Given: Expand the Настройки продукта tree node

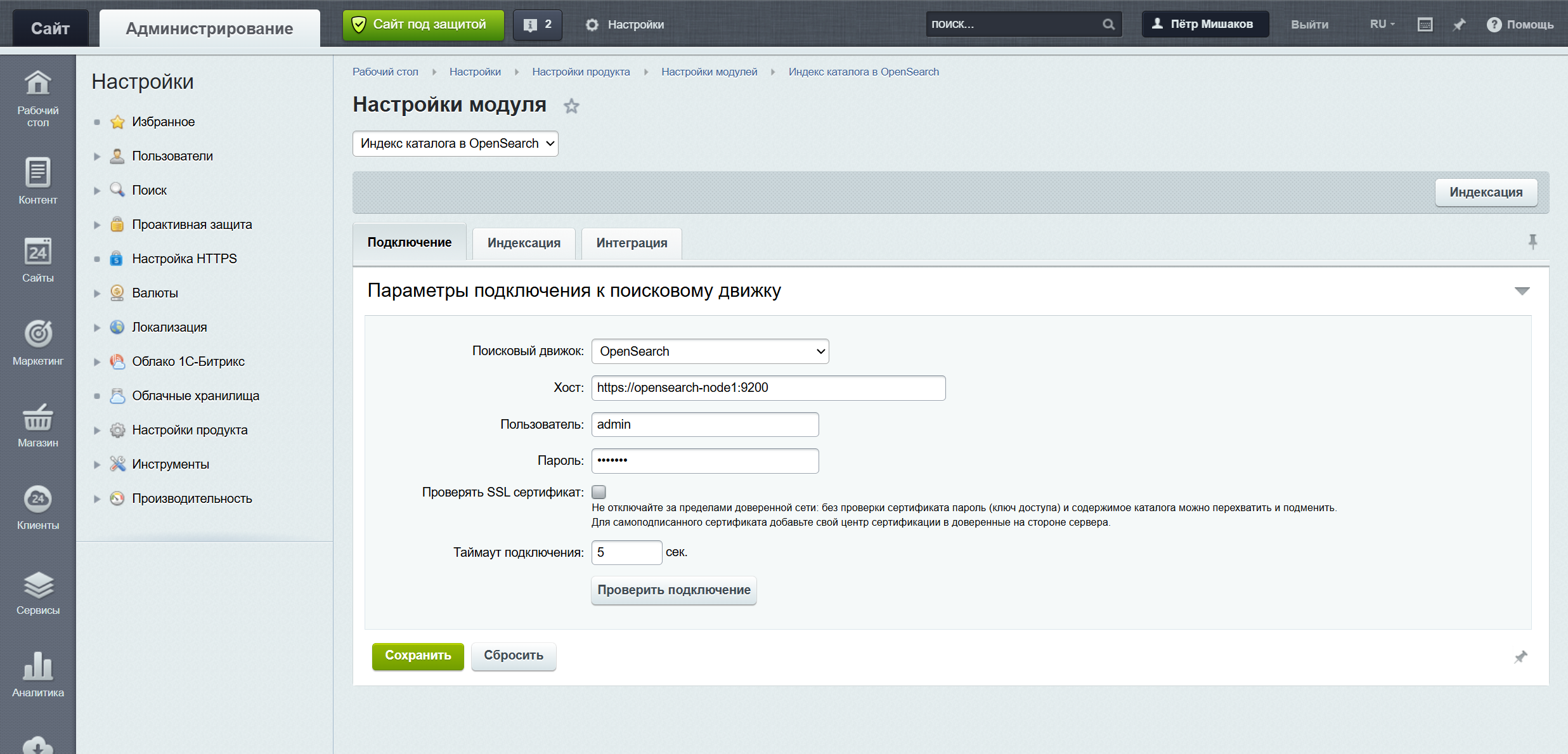Looking at the screenshot, I should (x=97, y=430).
